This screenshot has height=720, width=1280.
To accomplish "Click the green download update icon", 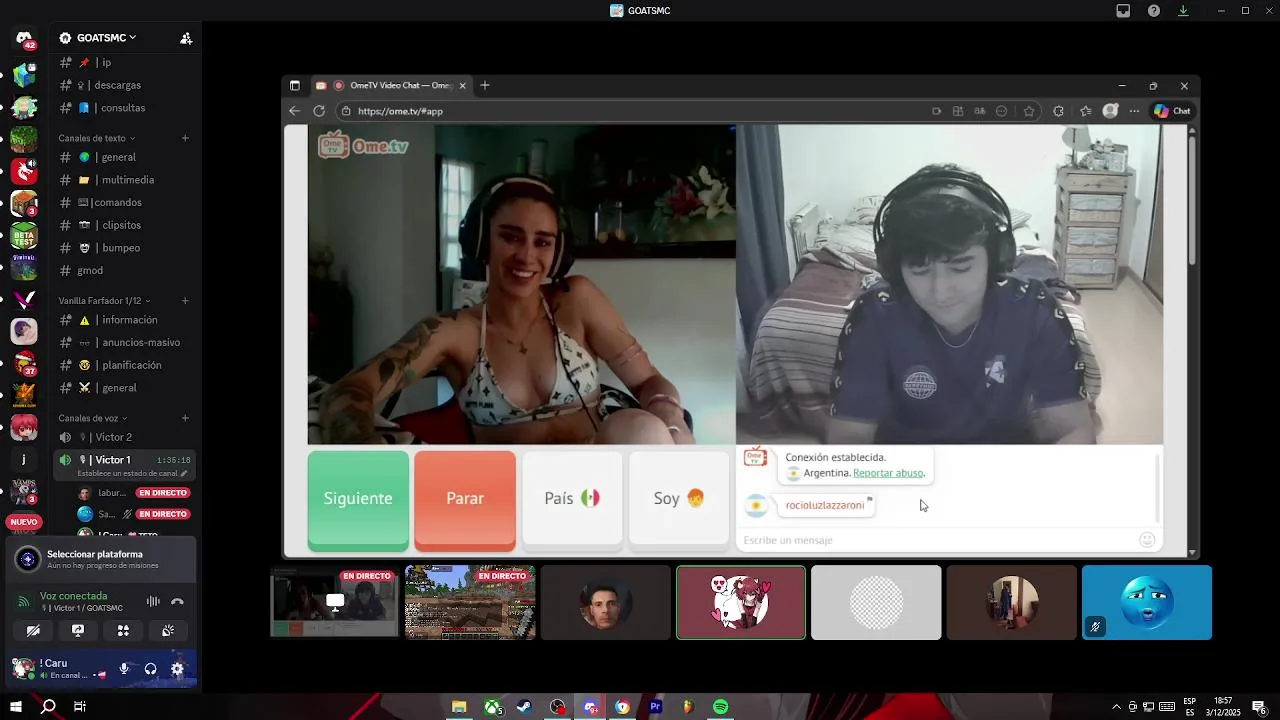I will coord(1184,11).
